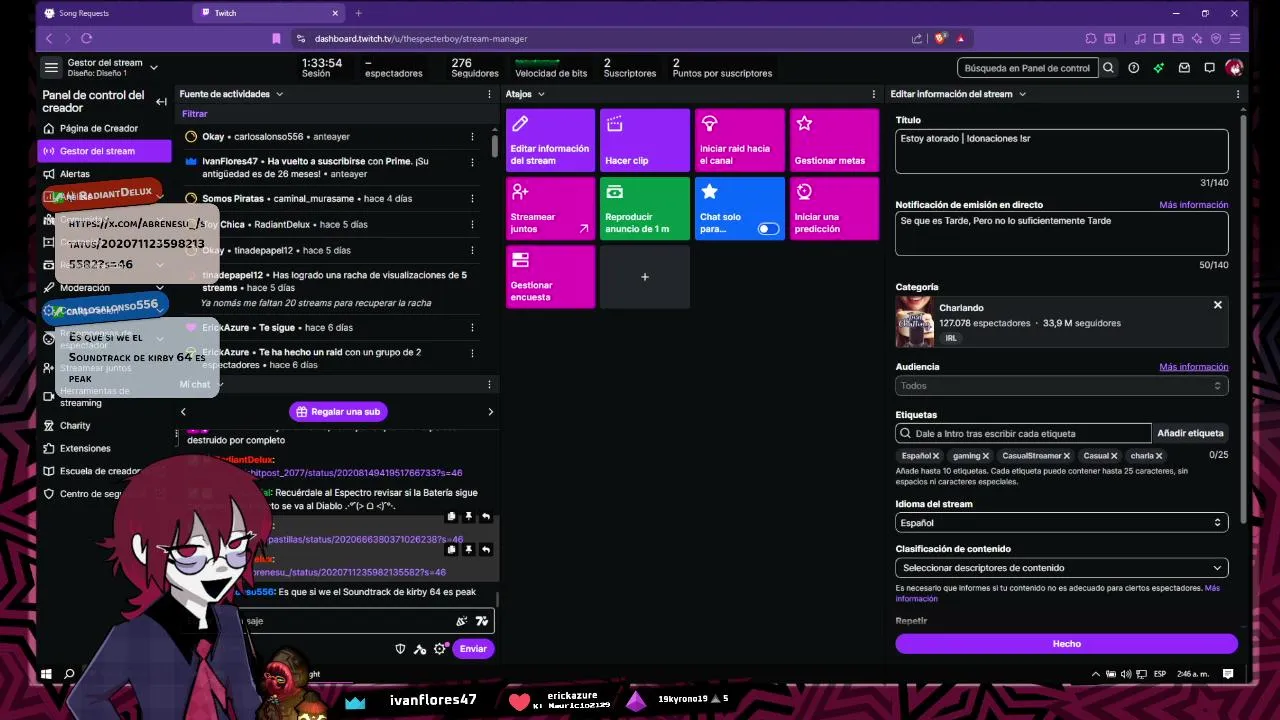Click the chat settings gear icon
1280x720 pixels.
click(x=439, y=649)
